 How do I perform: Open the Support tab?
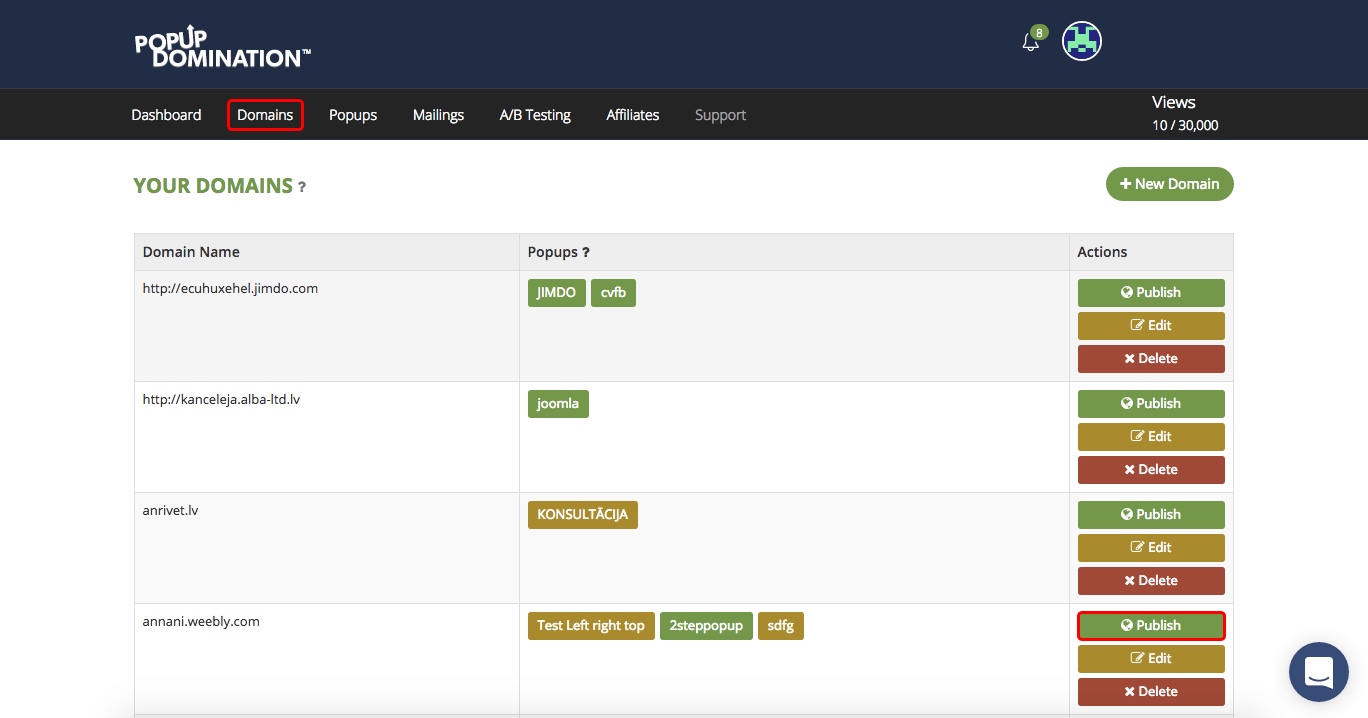click(x=720, y=115)
